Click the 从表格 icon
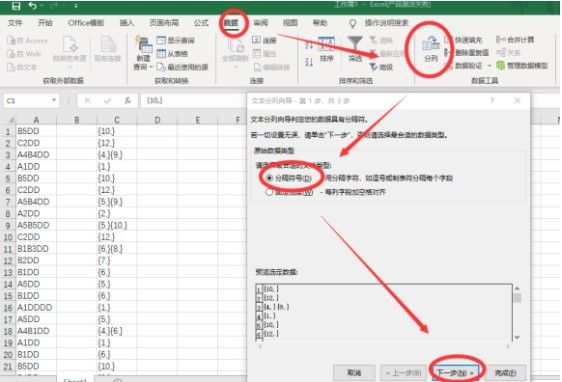Image resolution: width=562 pixels, height=382 pixels. [x=161, y=54]
